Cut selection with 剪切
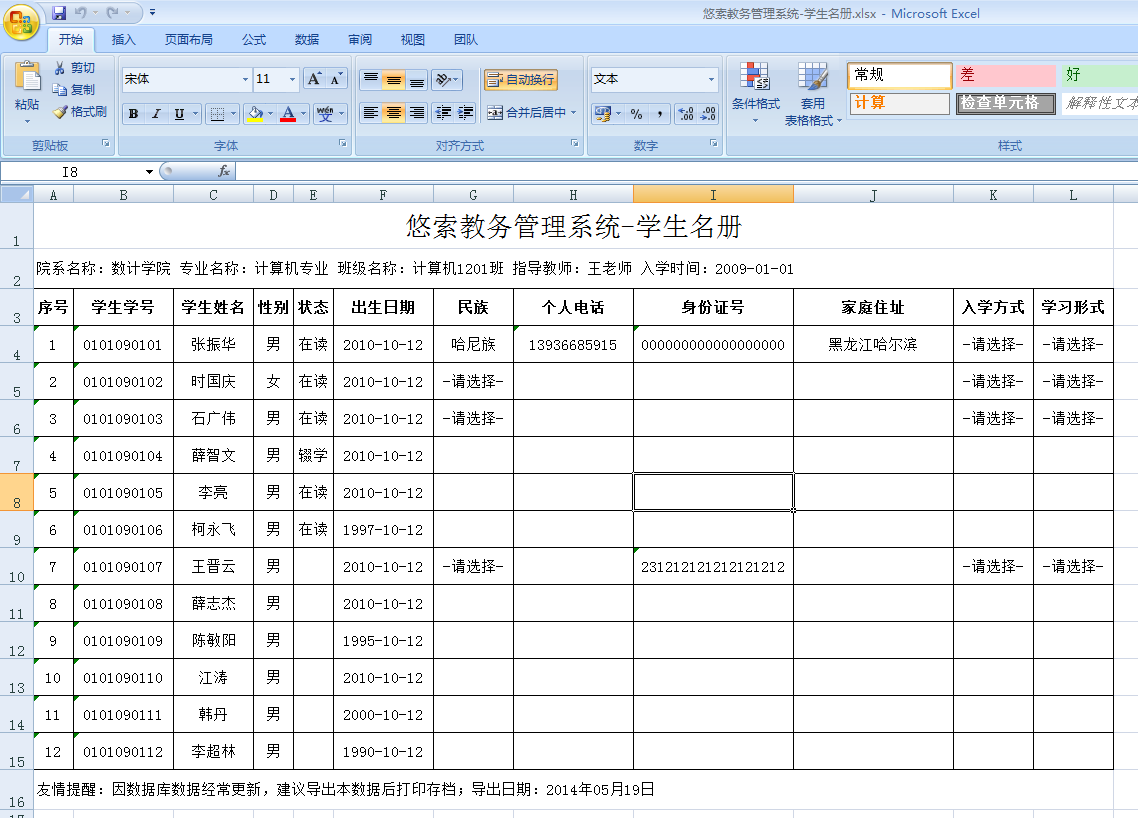The width and height of the screenshot is (1138, 818). [74, 68]
